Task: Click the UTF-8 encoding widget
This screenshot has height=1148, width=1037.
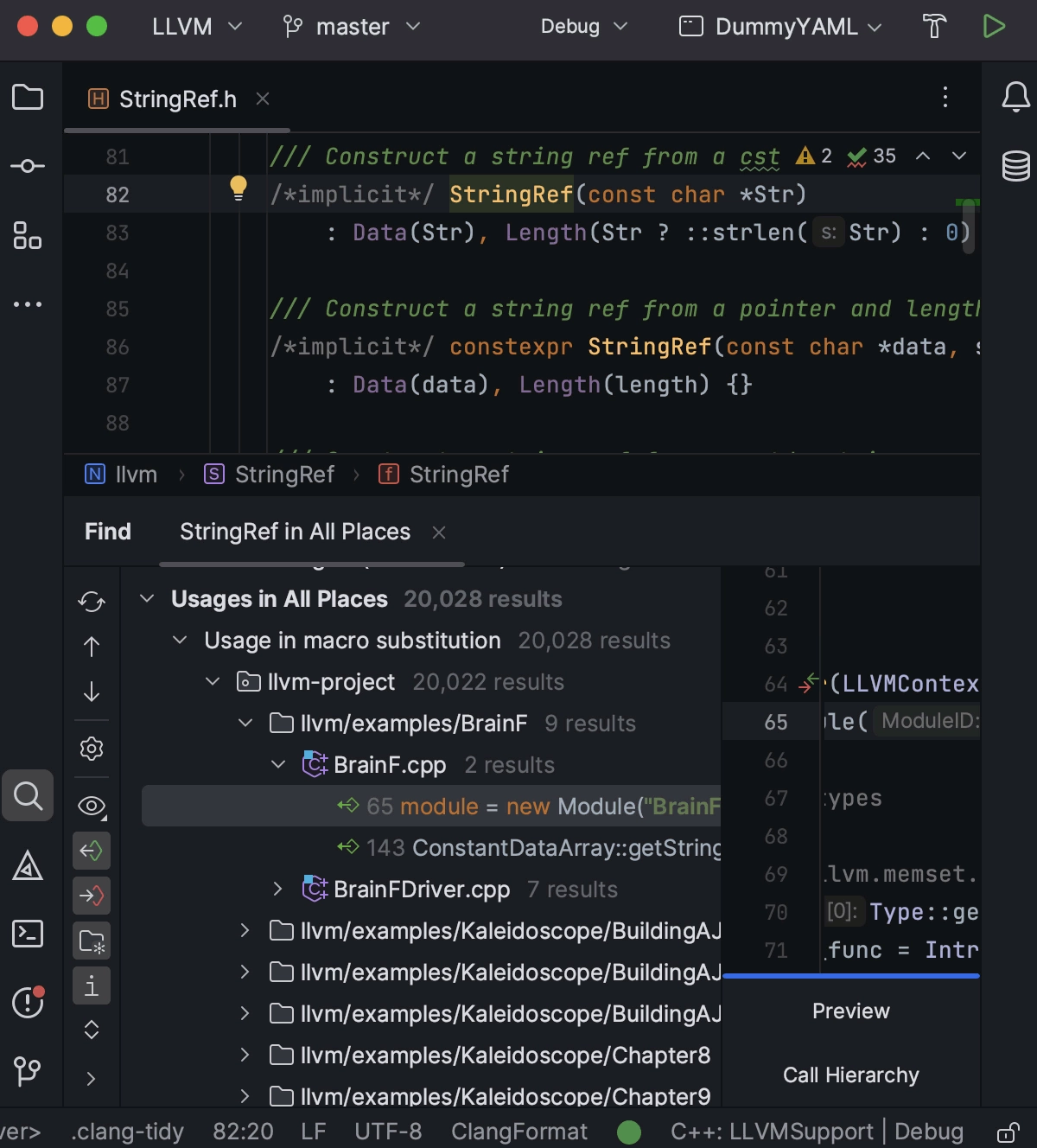Action: [388, 1132]
